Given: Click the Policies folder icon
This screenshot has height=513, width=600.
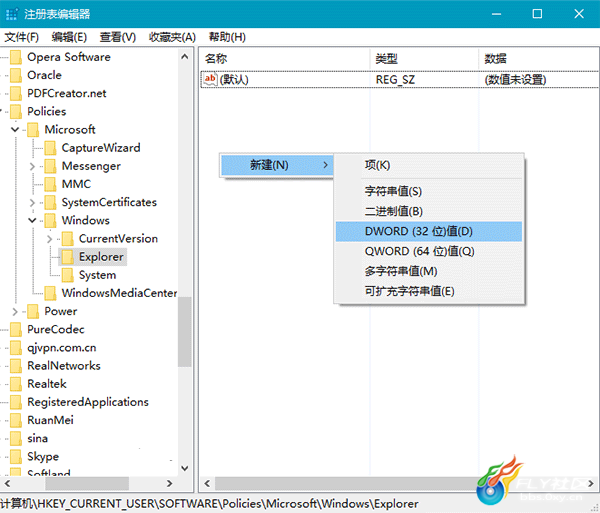Looking at the screenshot, I should (x=16, y=112).
